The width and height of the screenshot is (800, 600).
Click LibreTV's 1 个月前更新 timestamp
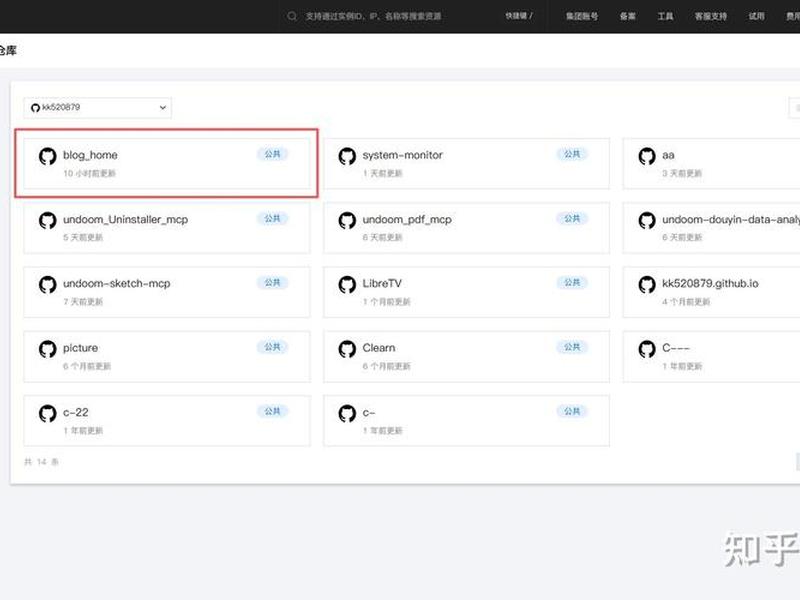tap(387, 302)
